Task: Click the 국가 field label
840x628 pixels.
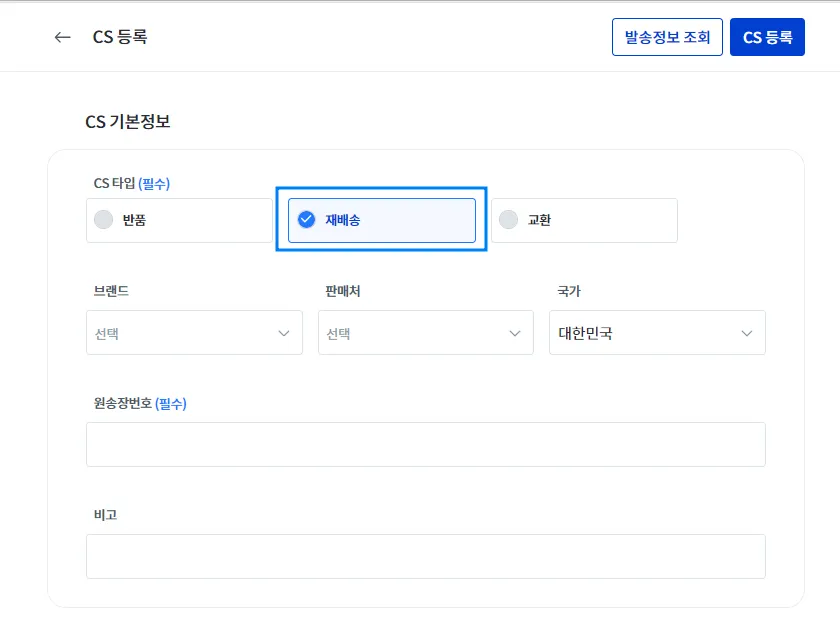Action: pyautogui.click(x=569, y=291)
